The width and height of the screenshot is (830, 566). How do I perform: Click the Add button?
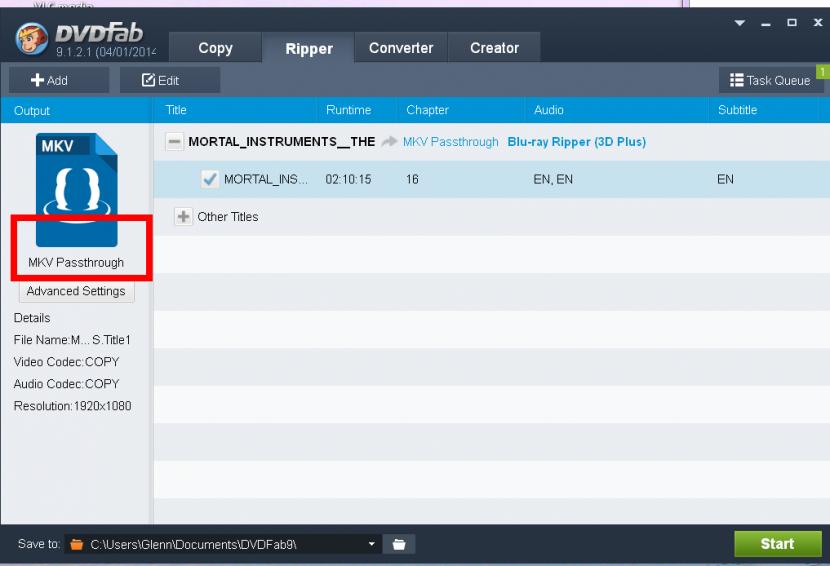coord(59,80)
